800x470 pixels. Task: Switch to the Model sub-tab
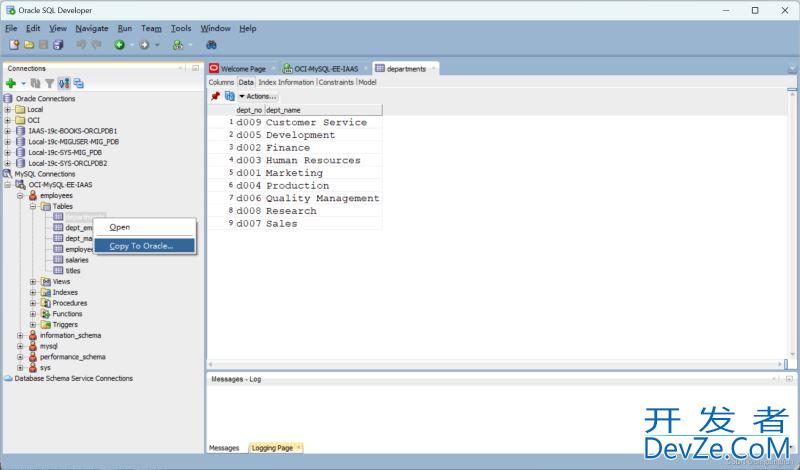pos(367,82)
